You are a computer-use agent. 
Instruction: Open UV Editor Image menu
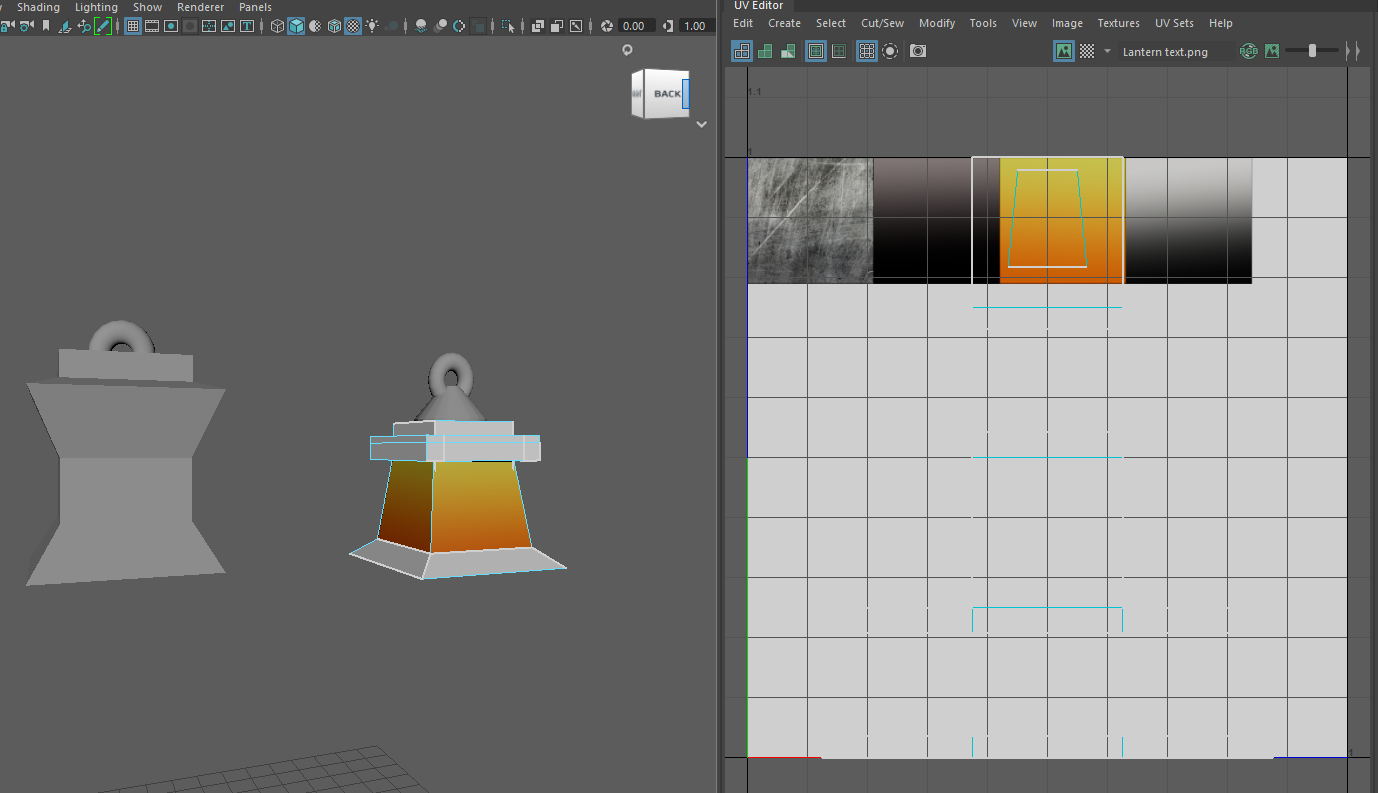coord(1067,23)
